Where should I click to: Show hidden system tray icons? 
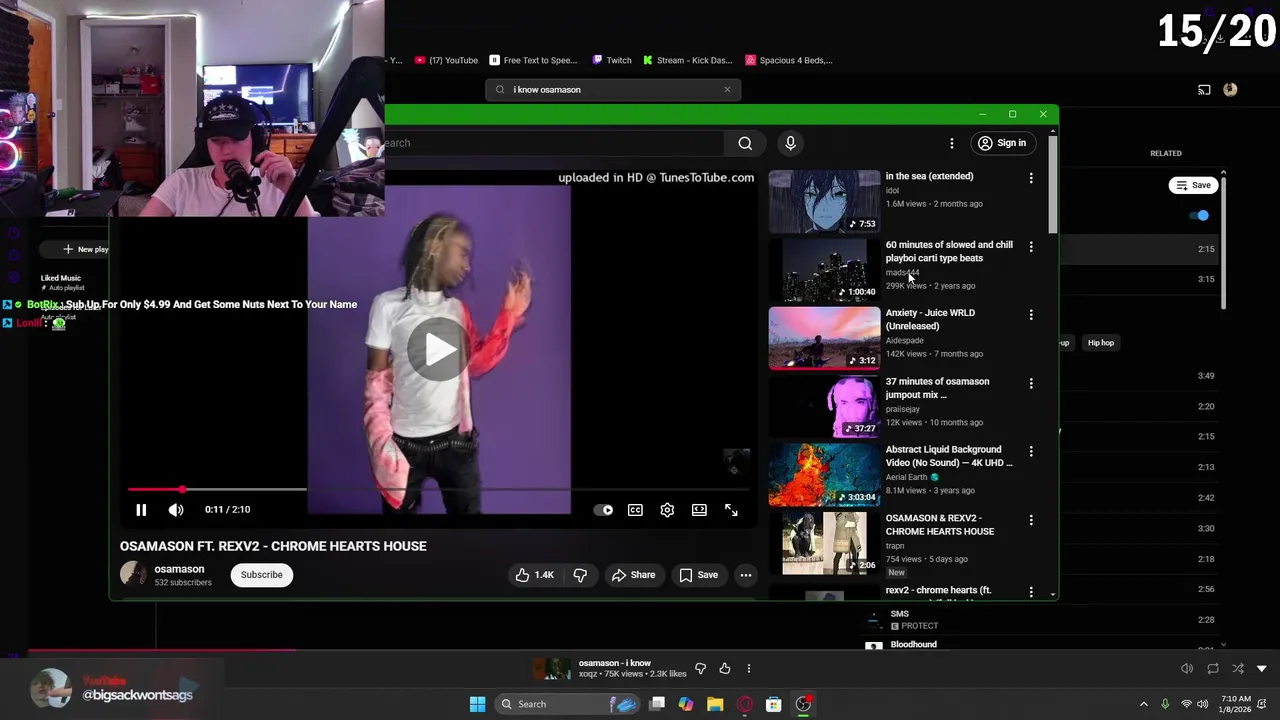(x=1144, y=704)
